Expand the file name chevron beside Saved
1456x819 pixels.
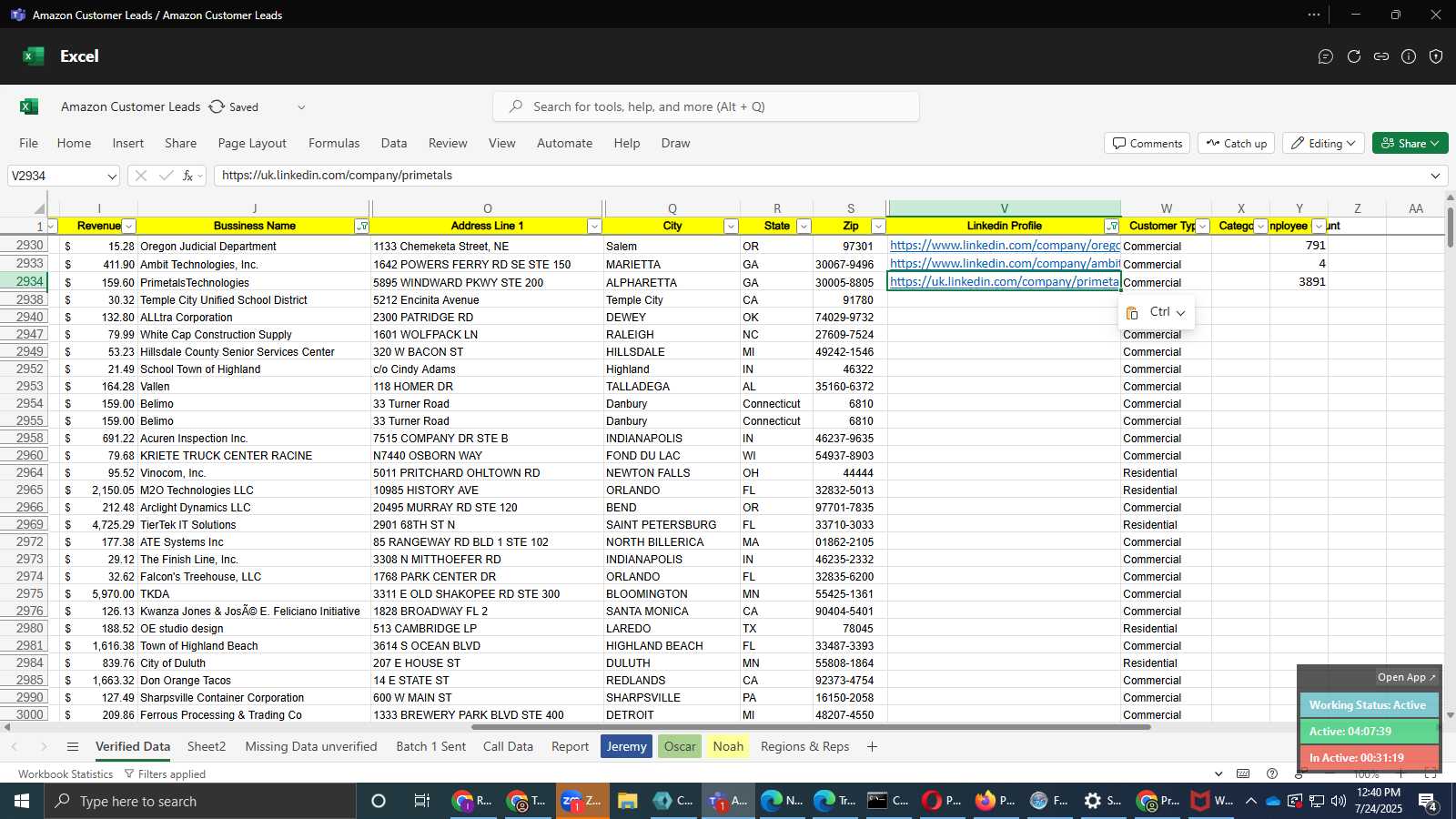click(301, 107)
